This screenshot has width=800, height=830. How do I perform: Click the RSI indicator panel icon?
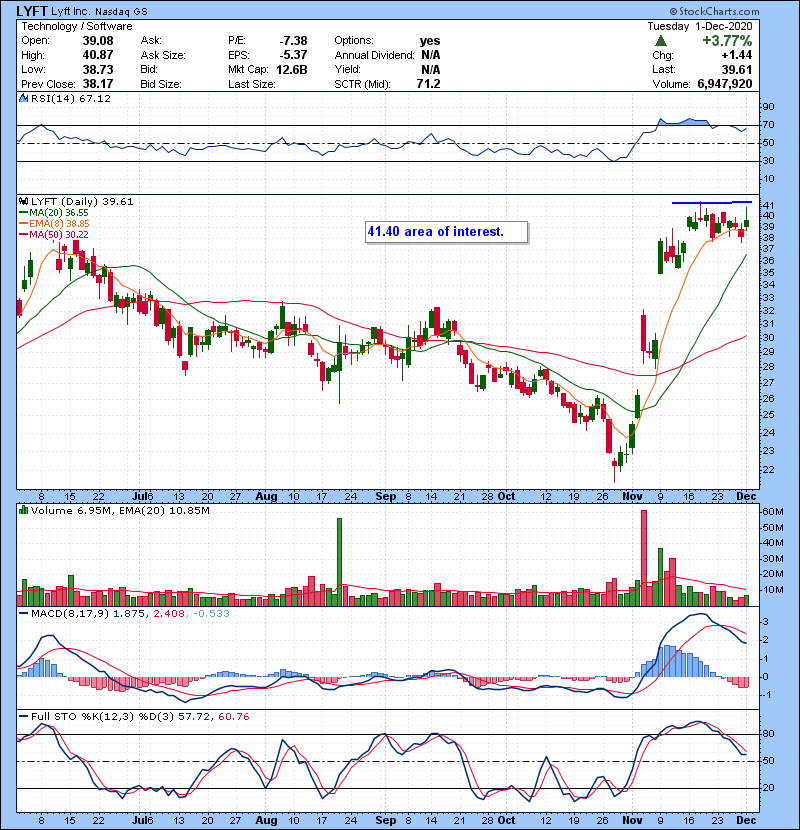[x=23, y=98]
